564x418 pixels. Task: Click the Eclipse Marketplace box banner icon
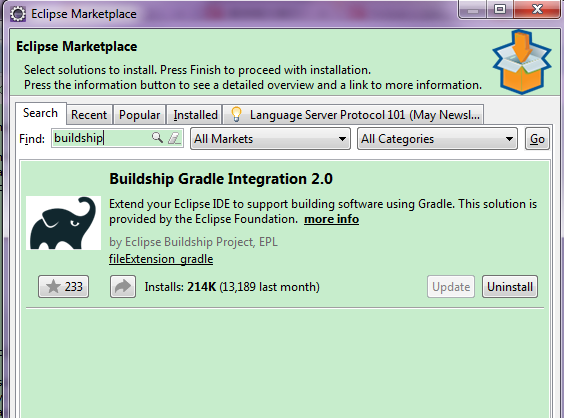click(x=521, y=62)
